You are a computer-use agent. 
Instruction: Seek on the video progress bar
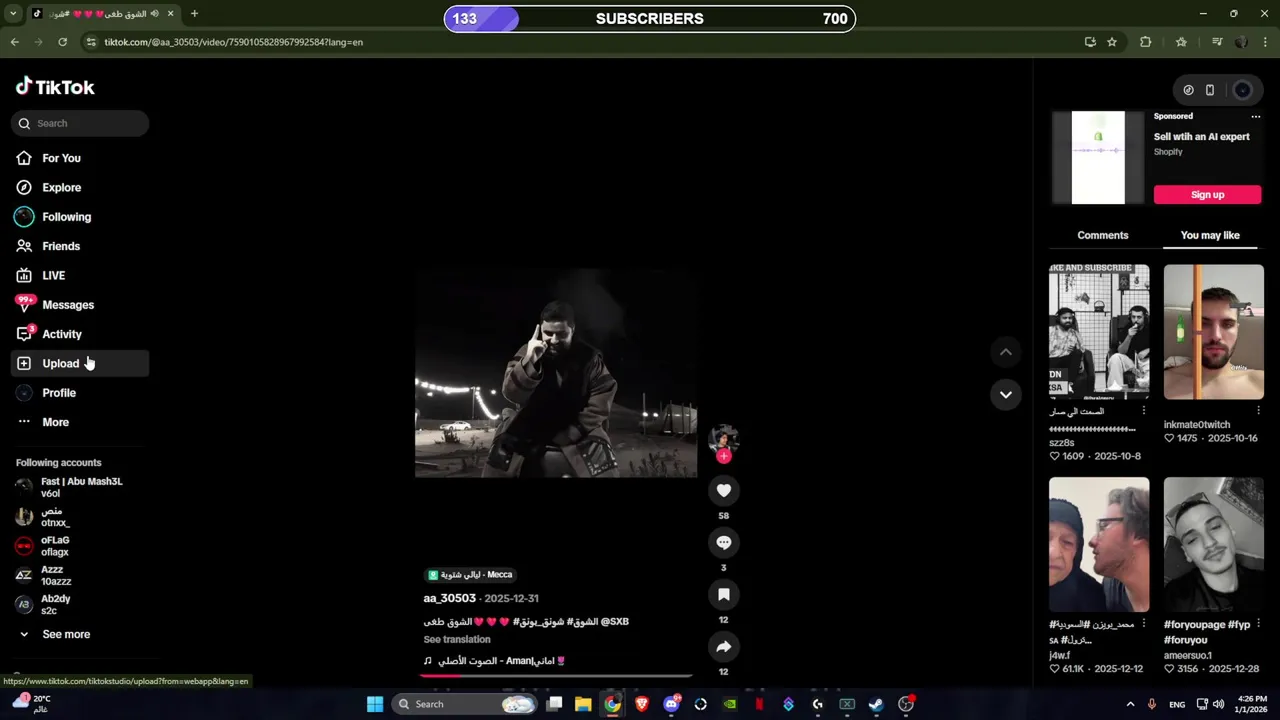(556, 676)
